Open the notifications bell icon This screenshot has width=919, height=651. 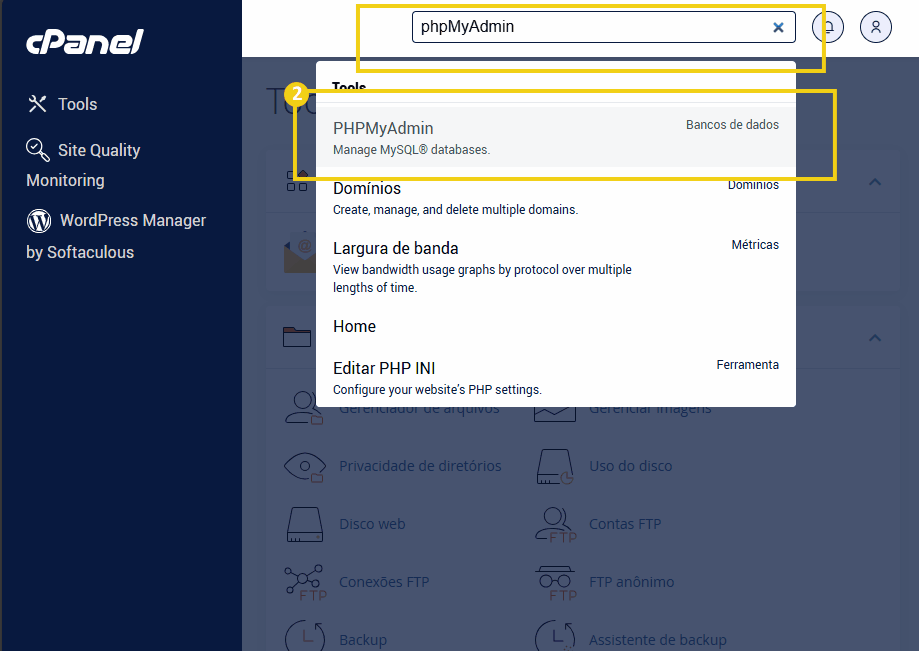(828, 27)
